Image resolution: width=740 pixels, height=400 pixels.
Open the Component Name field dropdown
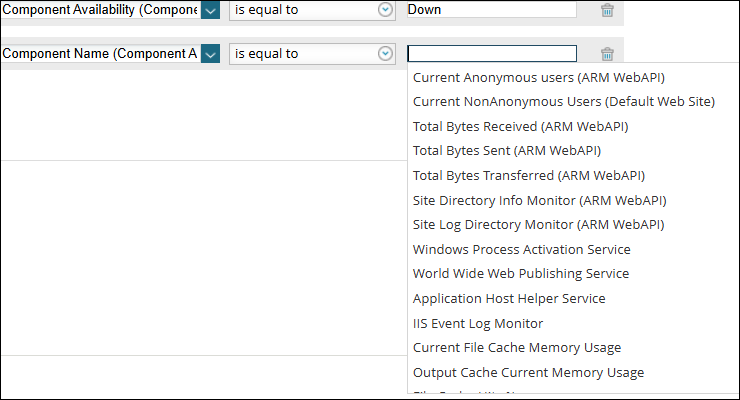coord(210,54)
